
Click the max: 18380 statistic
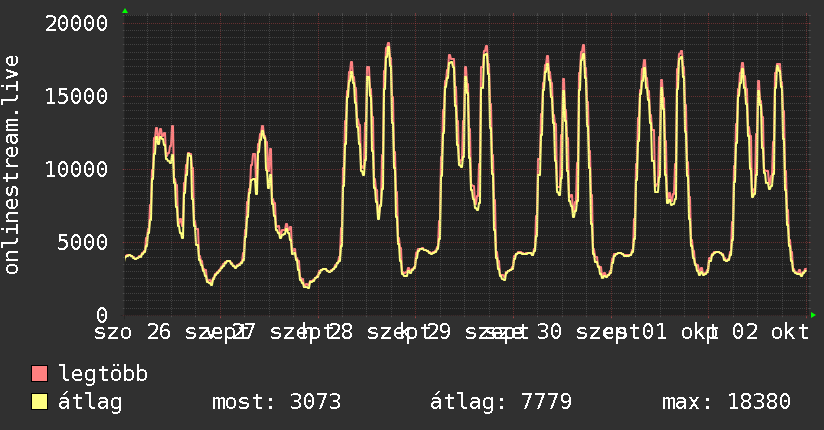point(726,402)
